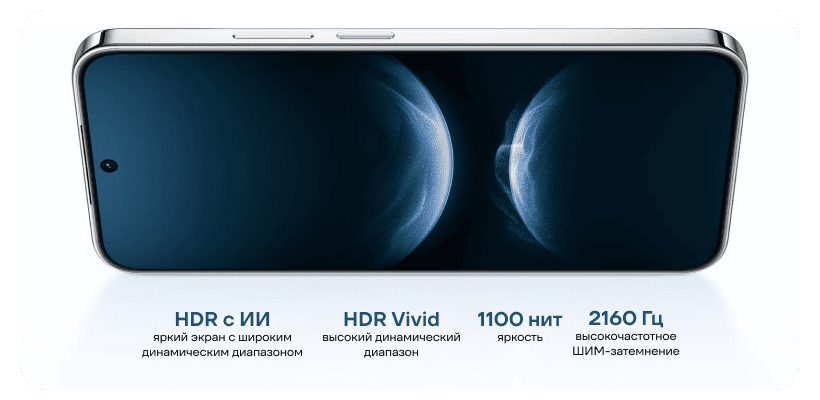Click the dark gap between the two planets
Screen dimensions: 820x400
pyautogui.click(x=472, y=160)
